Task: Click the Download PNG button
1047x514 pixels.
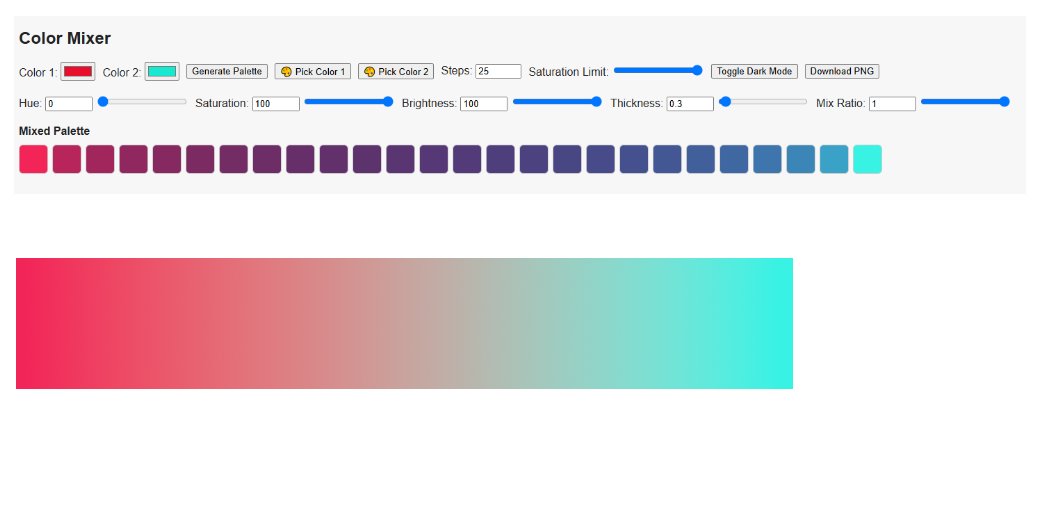Action: (842, 71)
